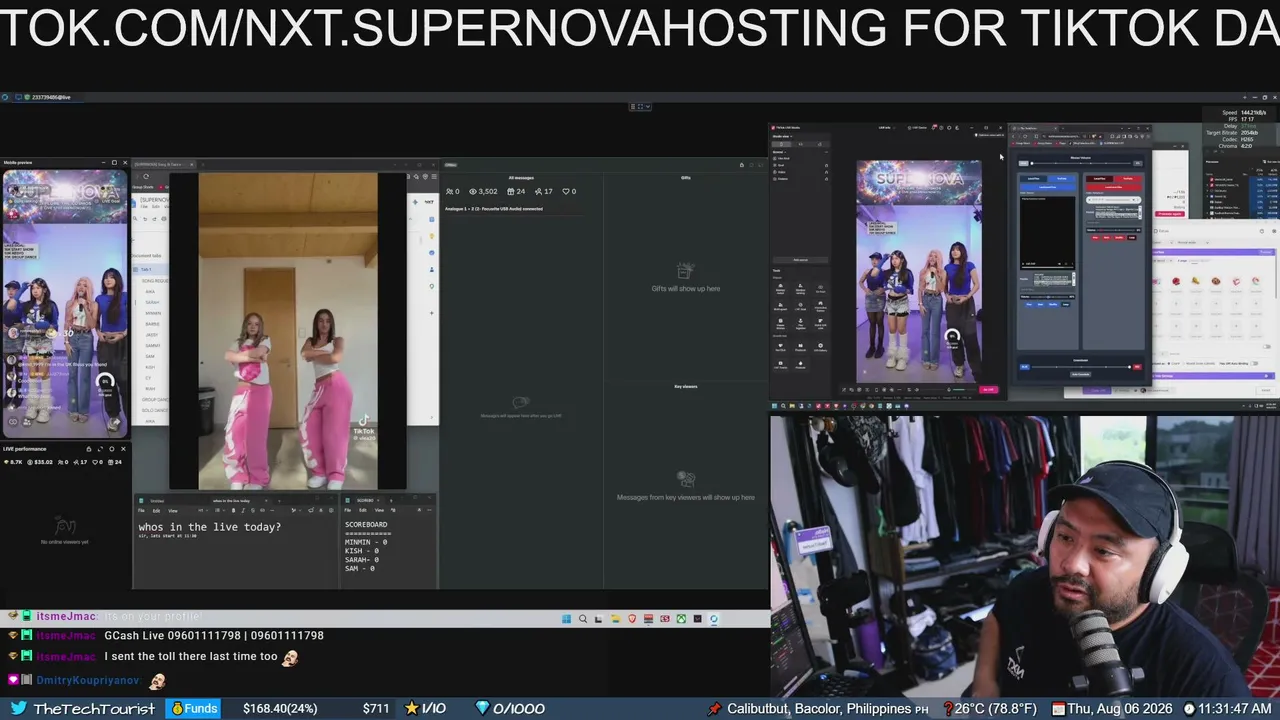Image resolution: width=1280 pixels, height=720 pixels.
Task: Click the TheTechTourist Twitter handle
Action: pyautogui.click(x=94, y=708)
